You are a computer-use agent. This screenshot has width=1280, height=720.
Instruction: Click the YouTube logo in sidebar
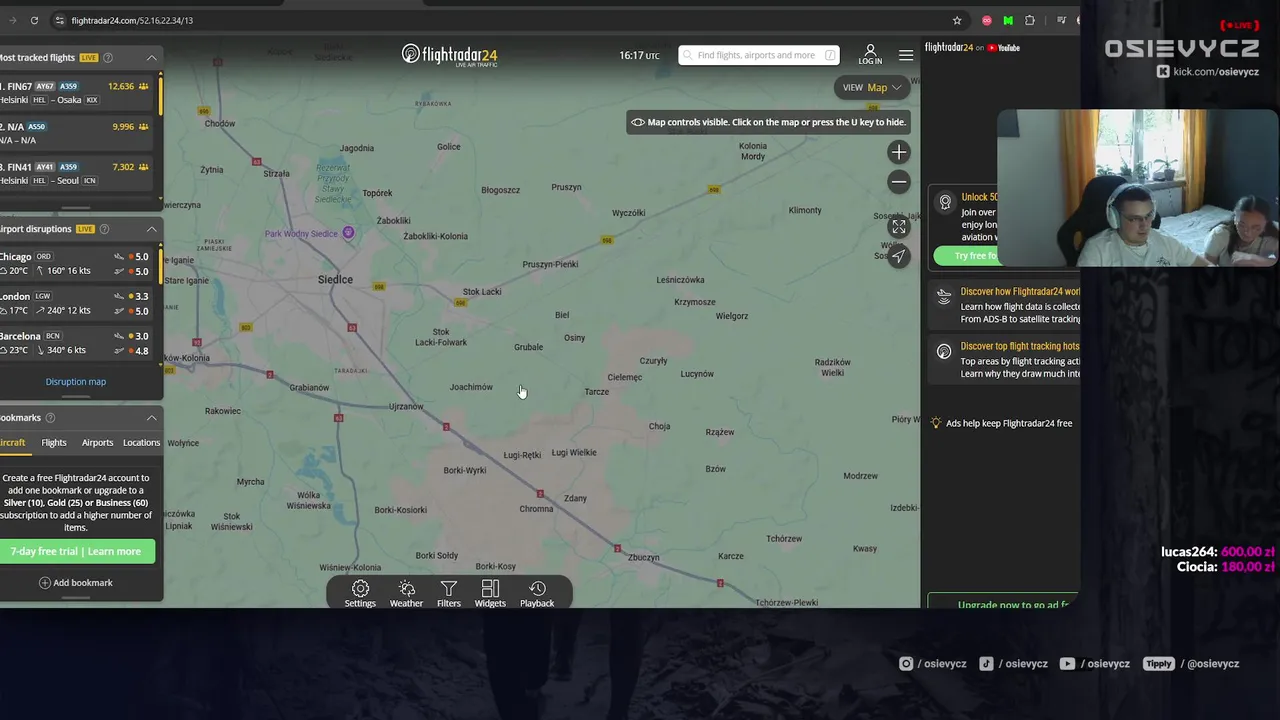1004,48
